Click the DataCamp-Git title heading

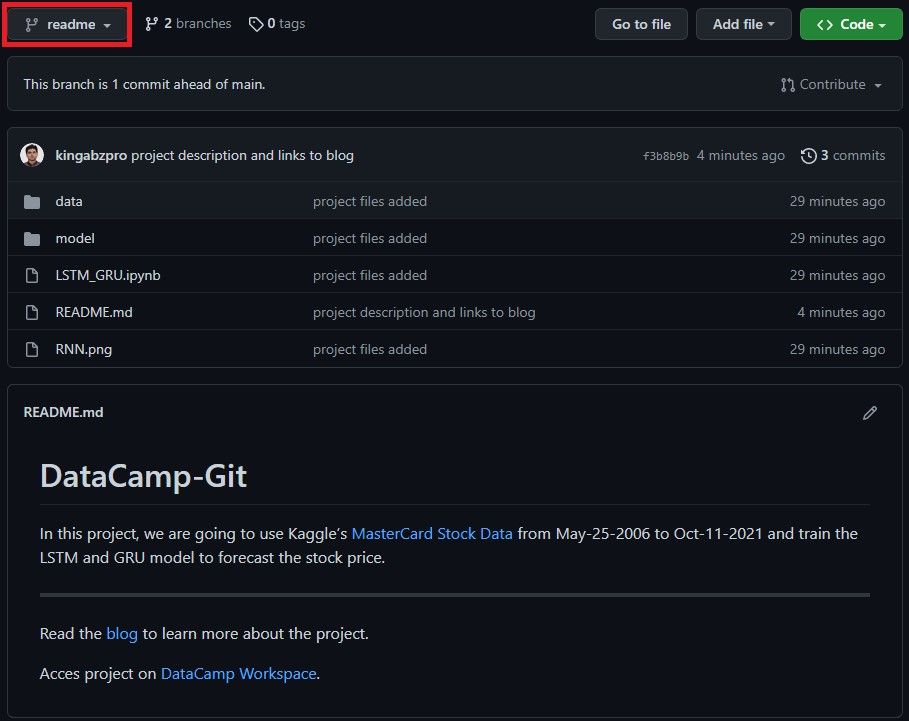(x=143, y=476)
